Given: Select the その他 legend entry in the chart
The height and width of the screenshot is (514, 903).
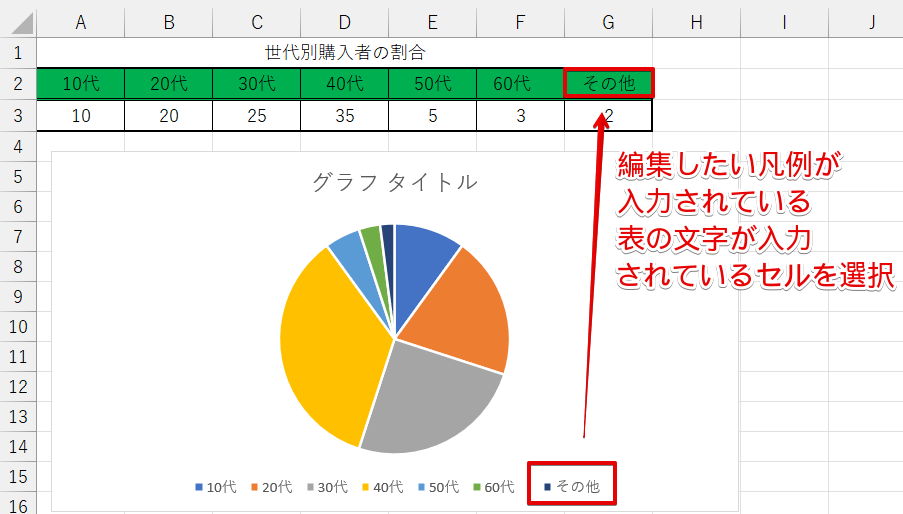Looking at the screenshot, I should (572, 487).
